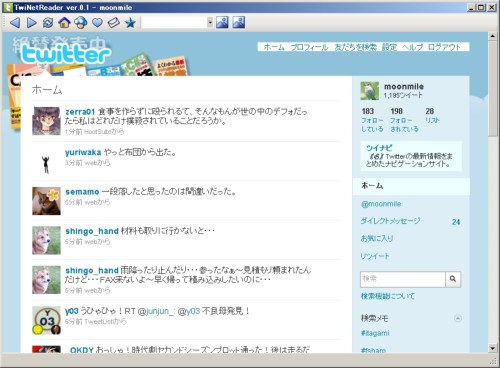
Task: Click the vertical scrollbar down arrow
Action: pyautogui.click(x=493, y=348)
